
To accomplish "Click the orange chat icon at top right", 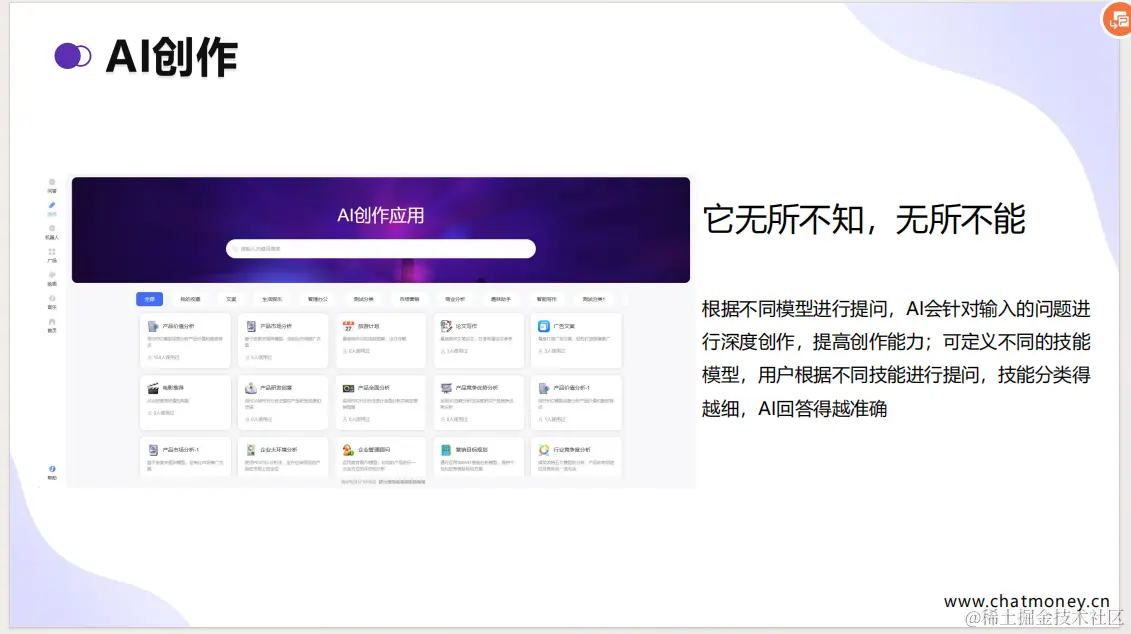I will pyautogui.click(x=1117, y=19).
